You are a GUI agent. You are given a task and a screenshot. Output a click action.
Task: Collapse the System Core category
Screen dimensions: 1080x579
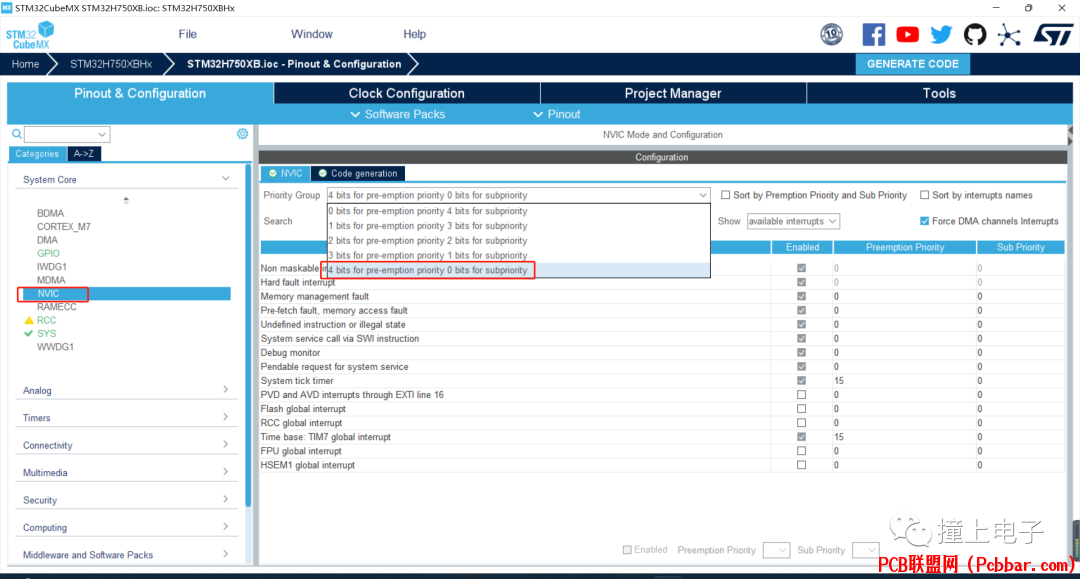click(x=225, y=179)
